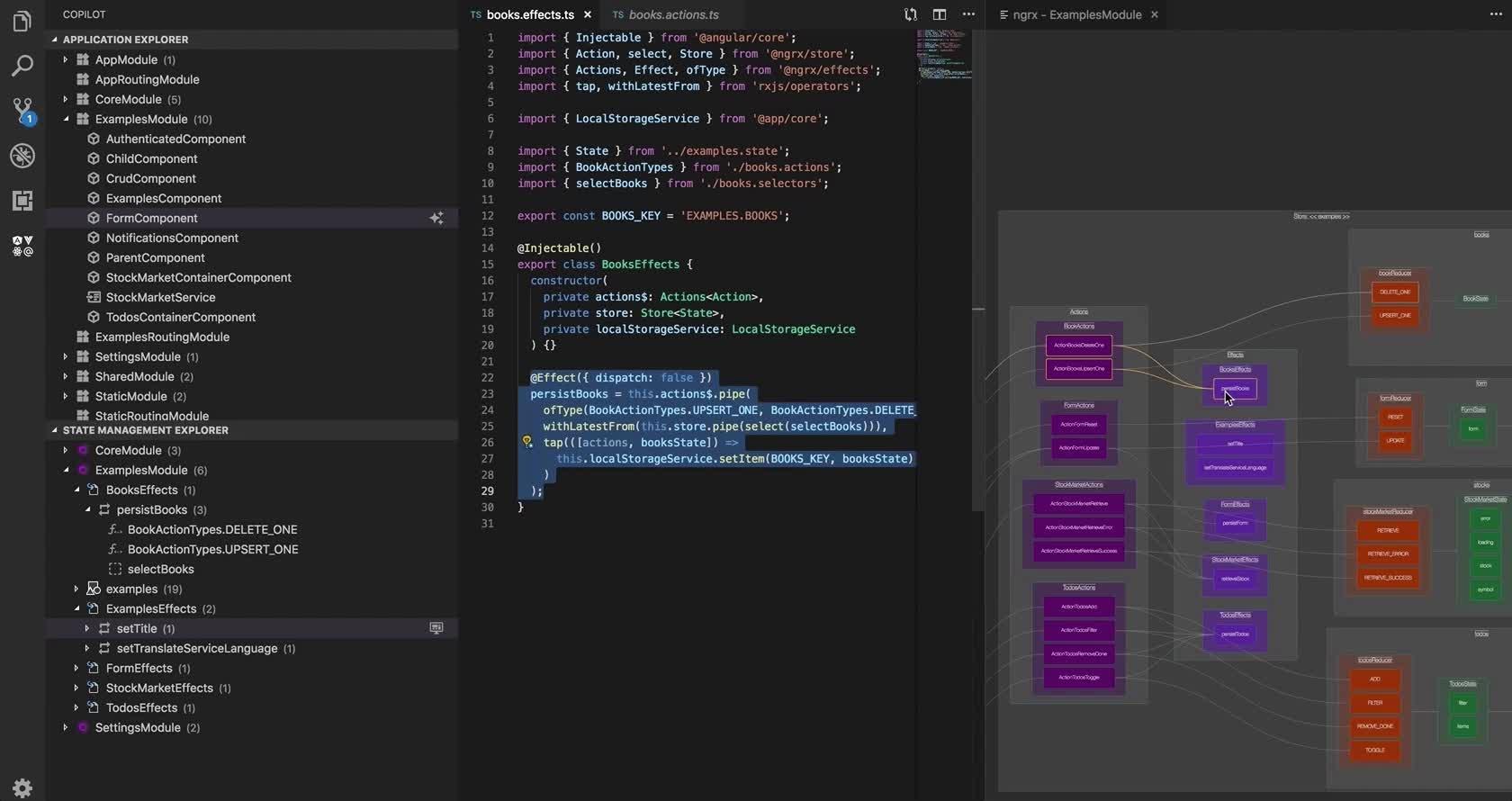Image resolution: width=1512 pixels, height=801 pixels.
Task: Collapse the BooksEffects (1) node
Action: click(76, 490)
